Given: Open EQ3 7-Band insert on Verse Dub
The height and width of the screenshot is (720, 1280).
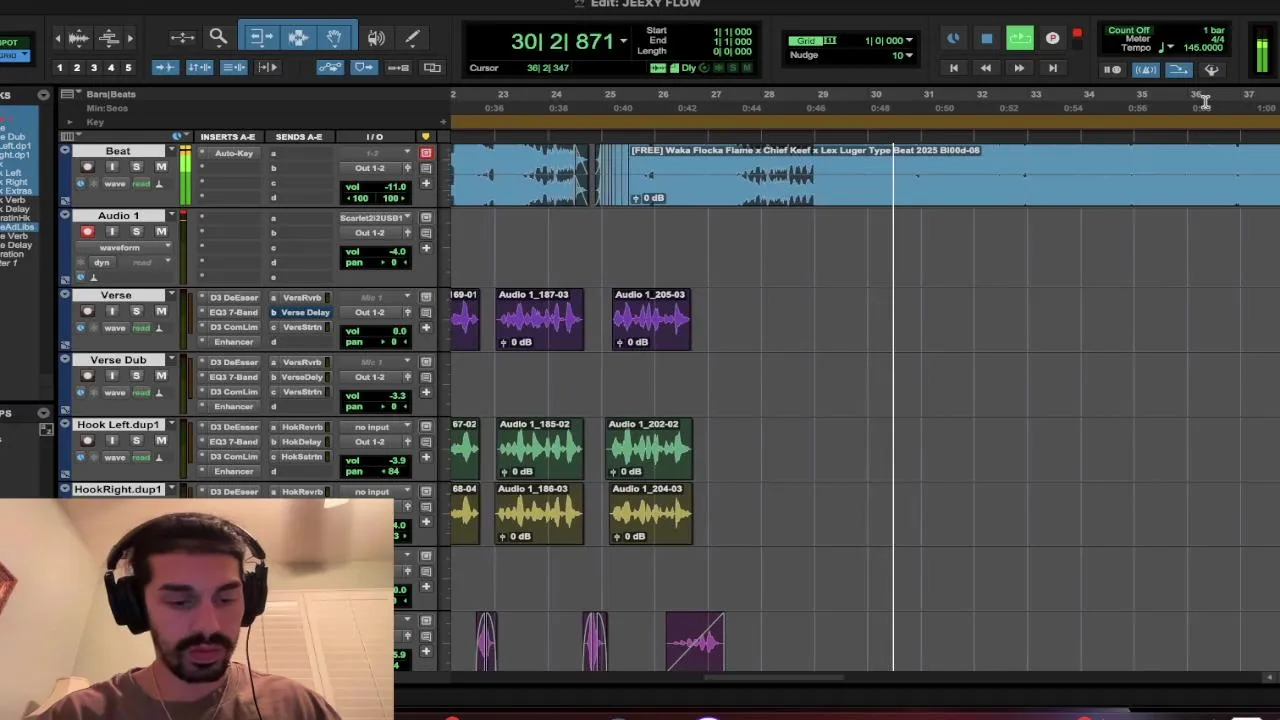Looking at the screenshot, I should point(233,377).
